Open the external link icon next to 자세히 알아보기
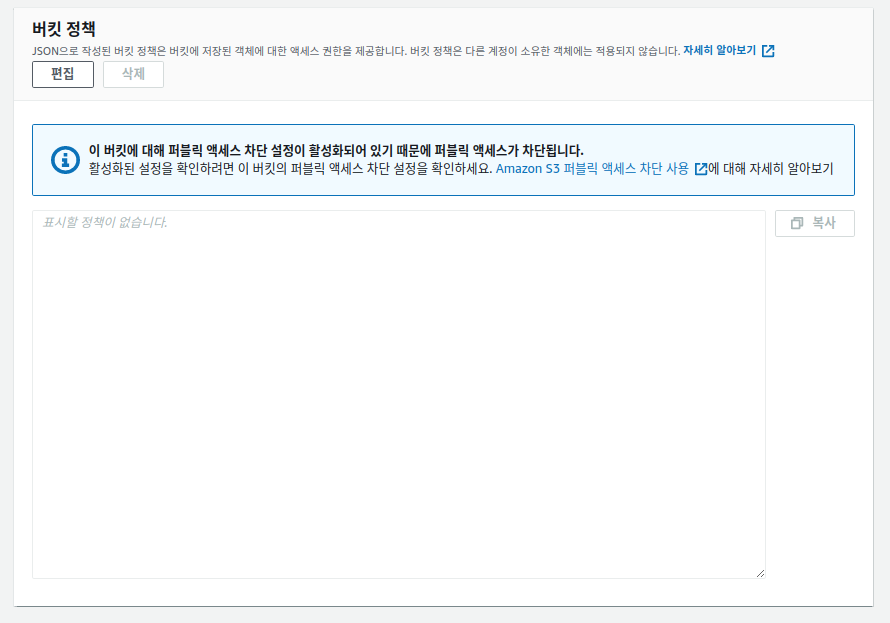The width and height of the screenshot is (890, 623). pyautogui.click(x=768, y=51)
